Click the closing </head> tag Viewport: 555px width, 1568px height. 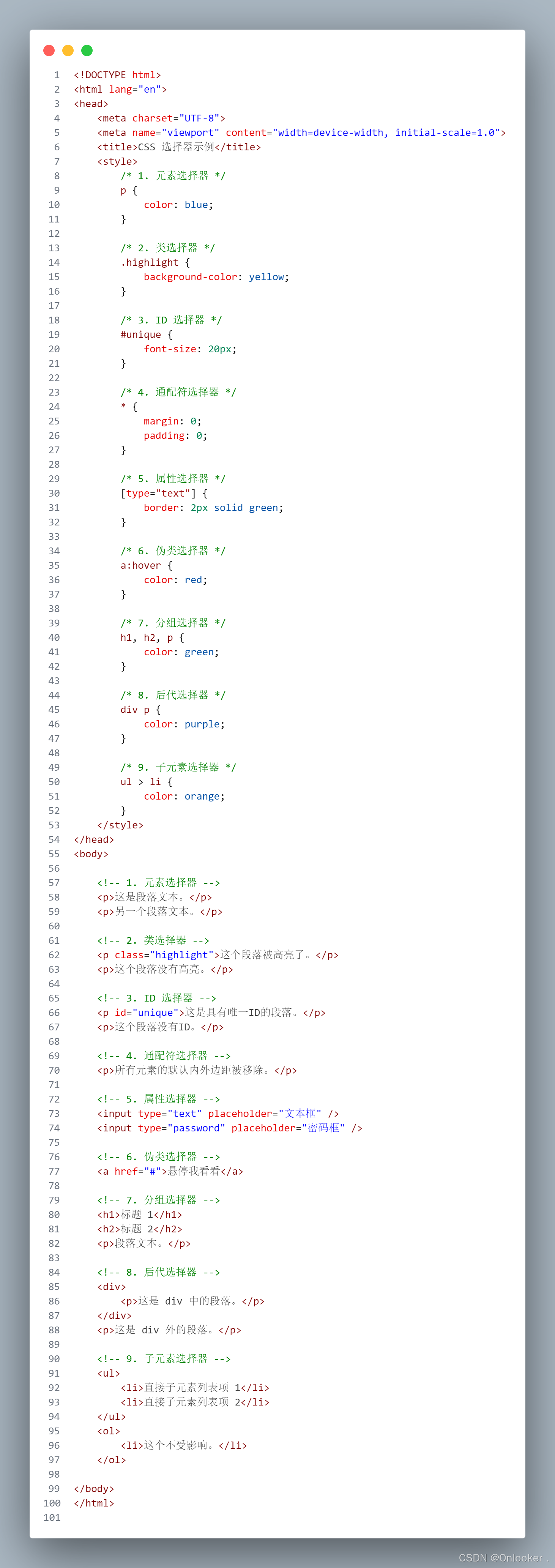pos(94,839)
